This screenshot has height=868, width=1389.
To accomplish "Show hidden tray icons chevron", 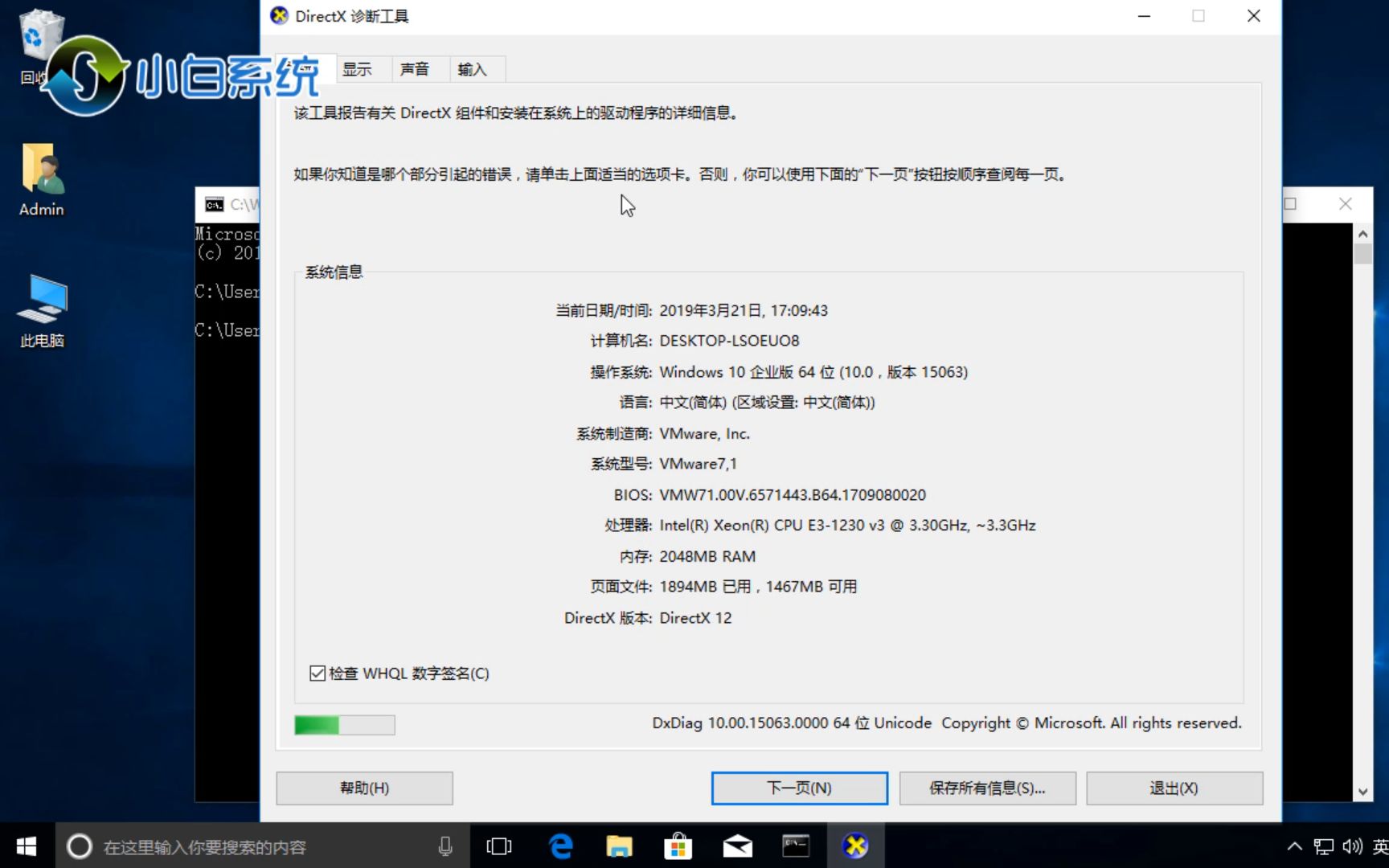I will 1294,846.
